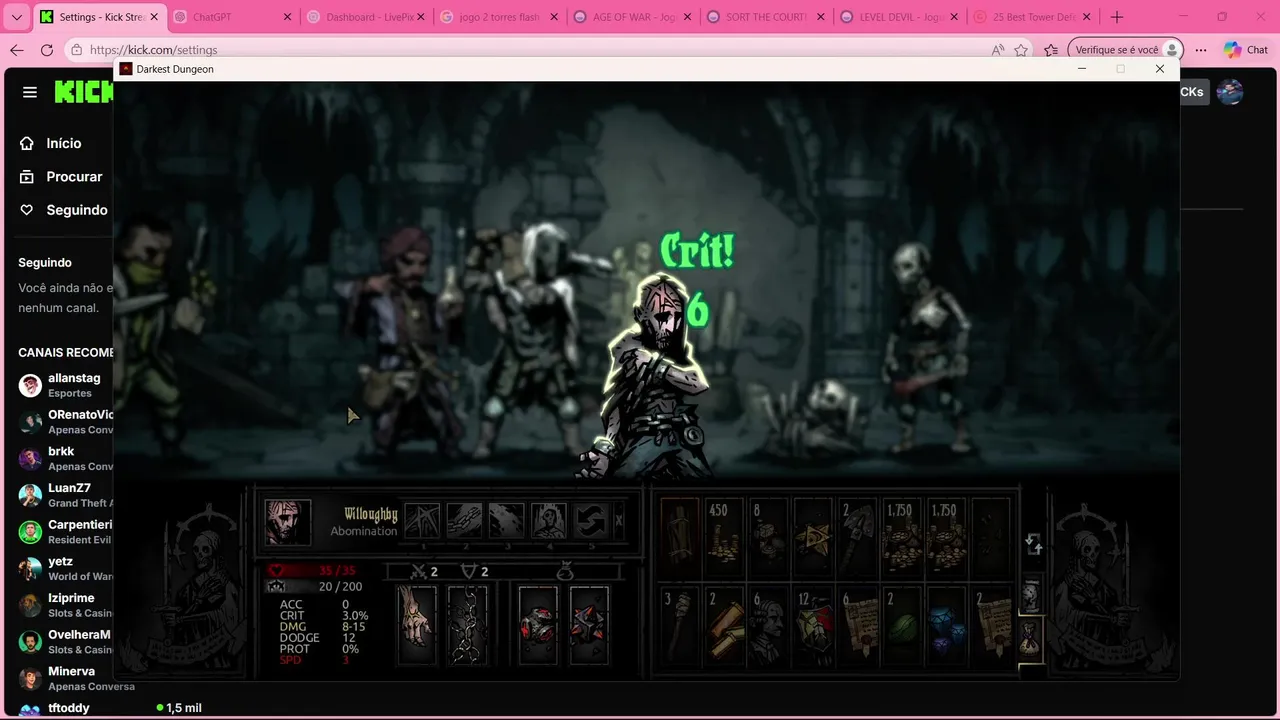Click the stress bar showing 20 / 200
The image size is (1280, 720).
314,587
